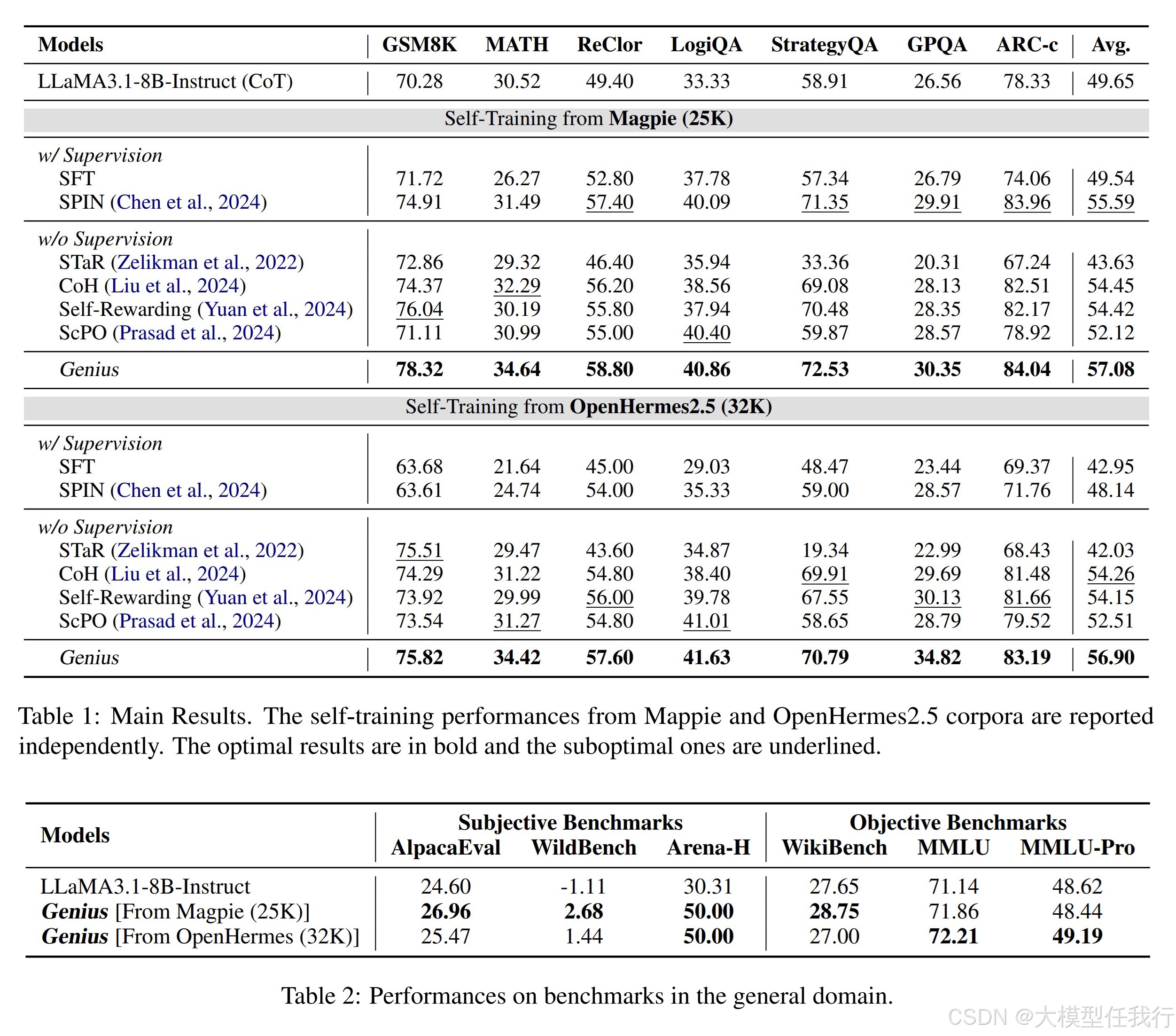
Task: Click the Objective Benchmarks header in Table 2
Action: (958, 823)
